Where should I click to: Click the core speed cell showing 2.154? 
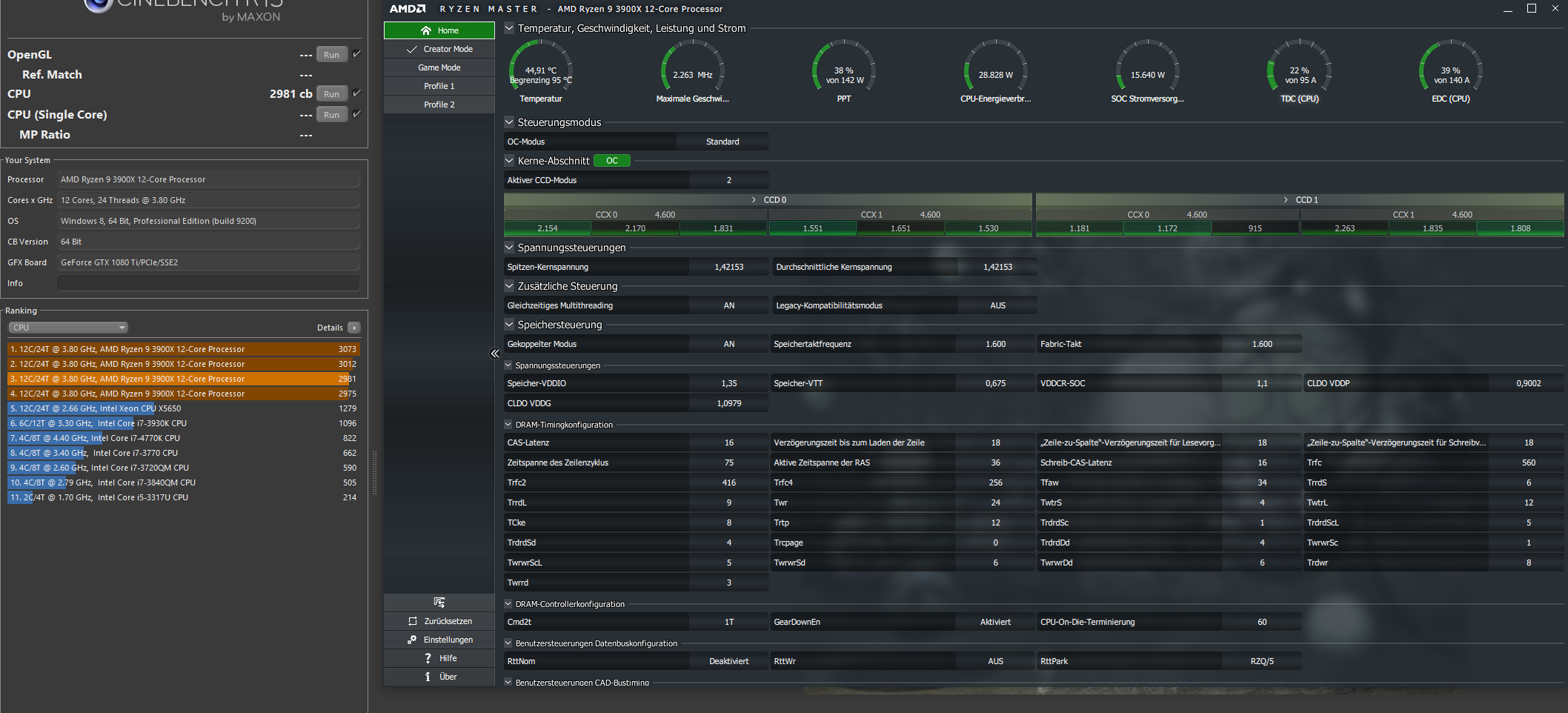548,228
